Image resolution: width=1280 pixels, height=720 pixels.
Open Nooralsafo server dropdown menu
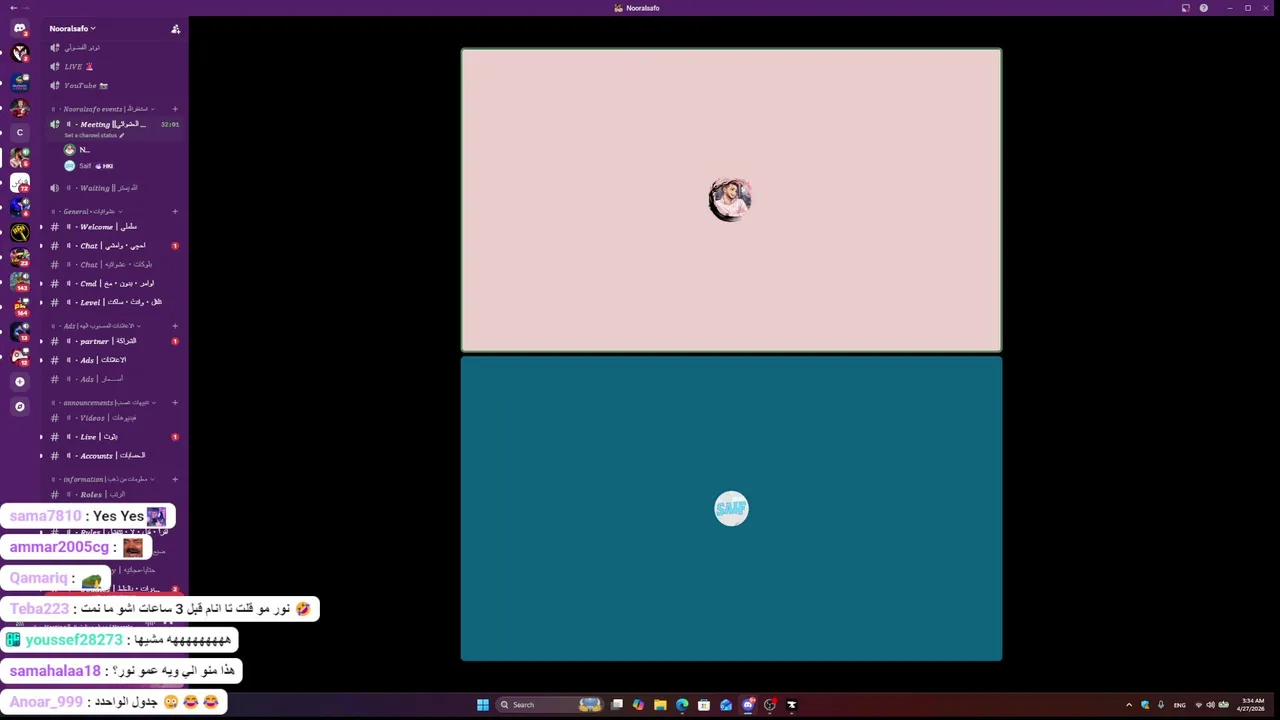tap(73, 29)
